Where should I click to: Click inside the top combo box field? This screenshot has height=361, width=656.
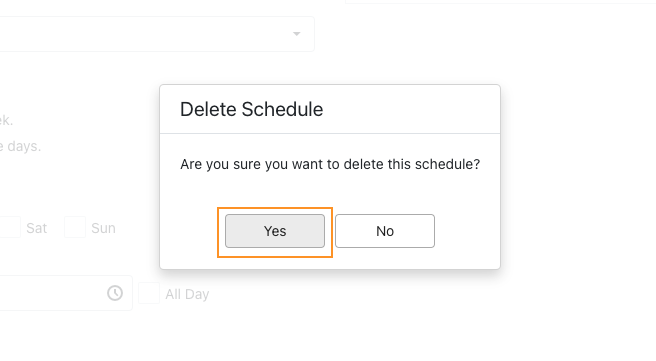pyautogui.click(x=157, y=34)
